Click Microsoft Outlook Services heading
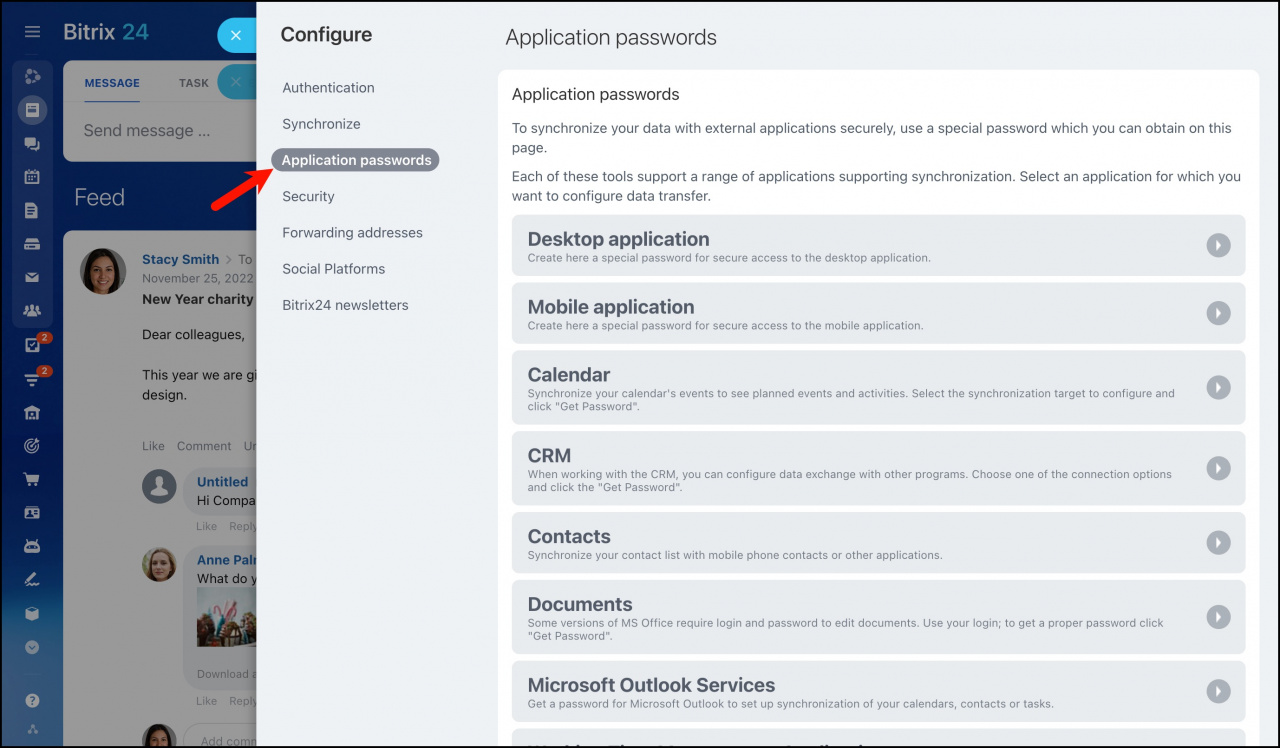Viewport: 1280px width, 748px height. coord(651,686)
